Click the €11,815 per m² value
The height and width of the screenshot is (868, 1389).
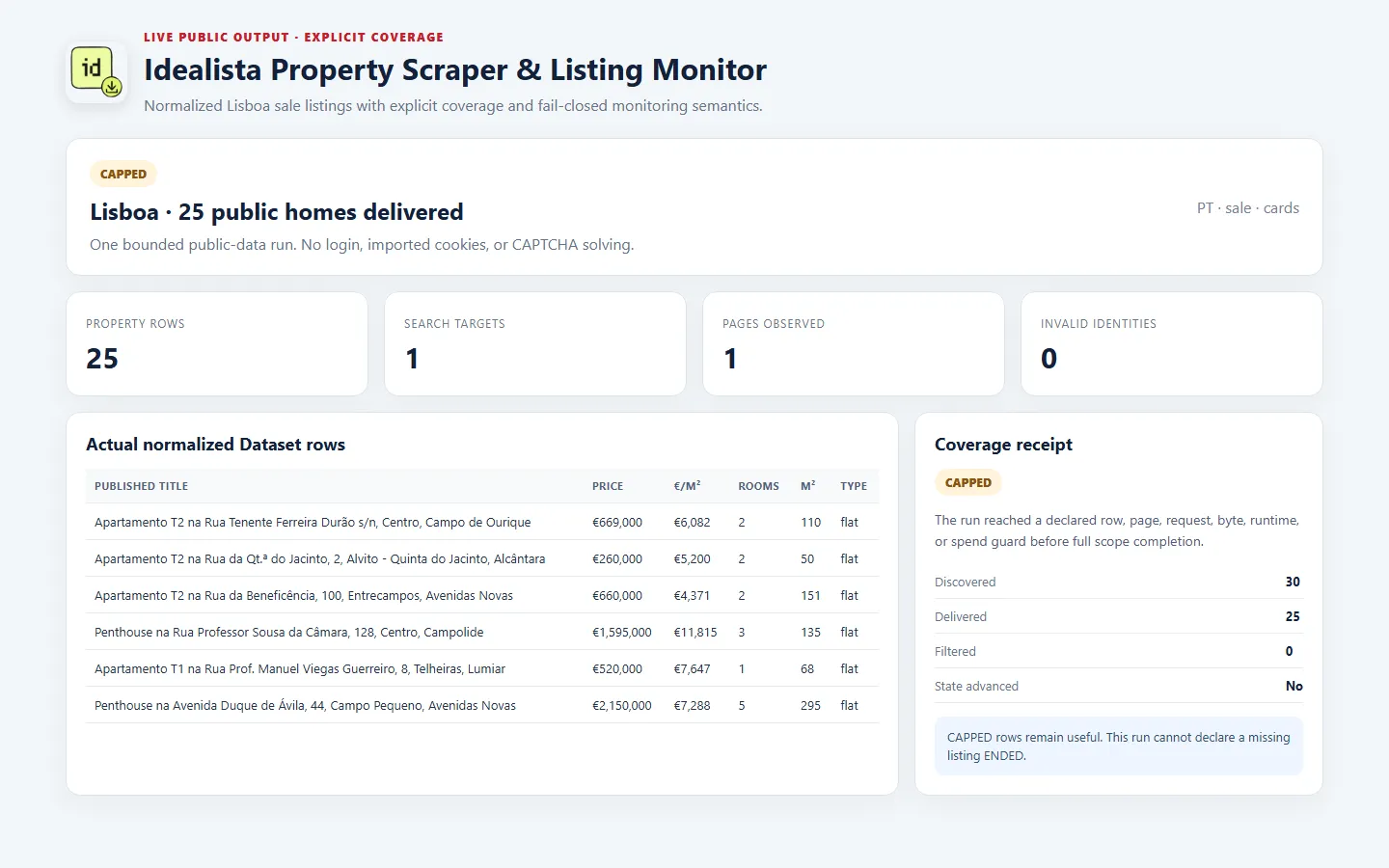tap(695, 633)
